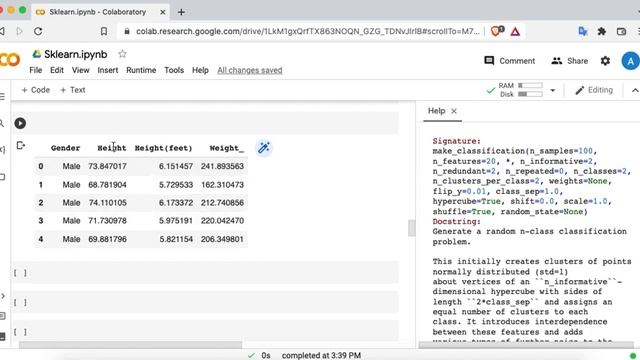Click the Height(feet) column header
This screenshot has height=360, width=640.
pos(163,148)
